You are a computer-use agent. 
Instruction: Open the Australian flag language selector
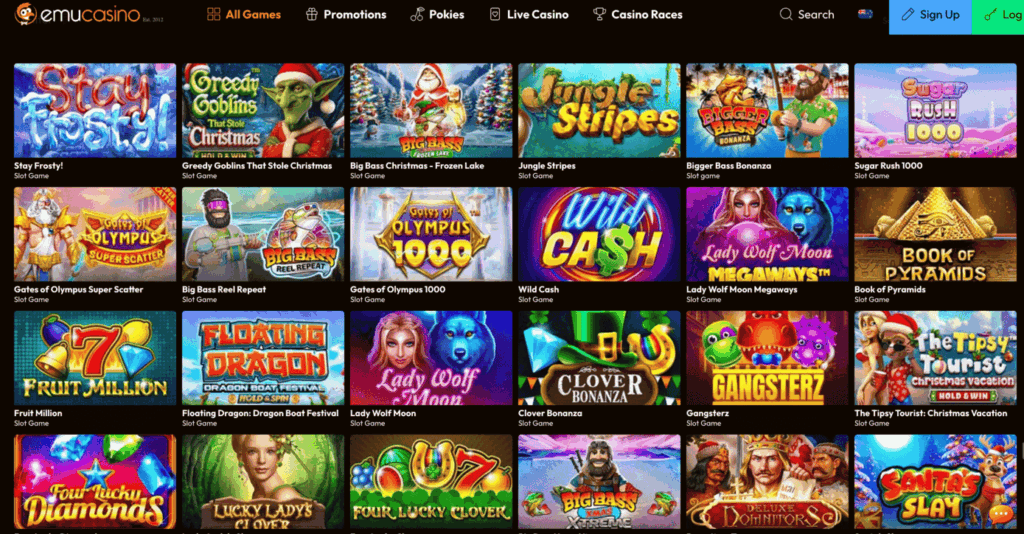point(865,14)
